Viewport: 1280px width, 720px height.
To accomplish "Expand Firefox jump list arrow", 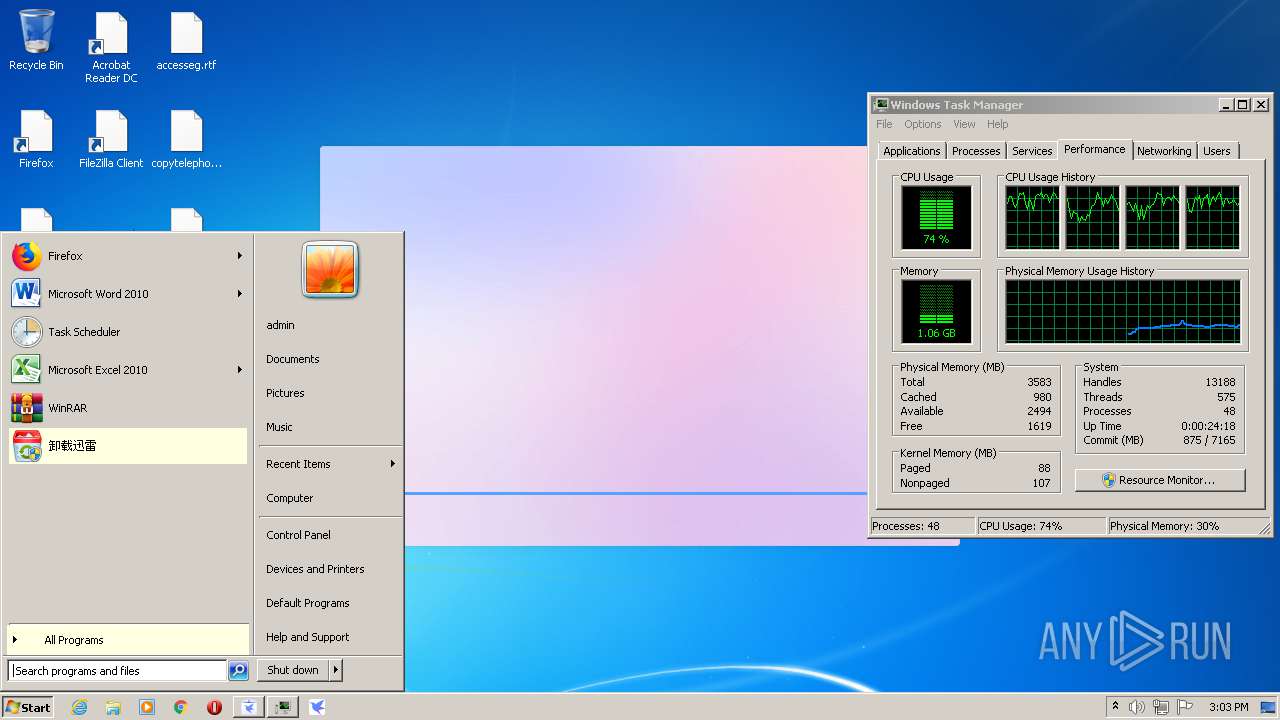I will click(x=240, y=256).
